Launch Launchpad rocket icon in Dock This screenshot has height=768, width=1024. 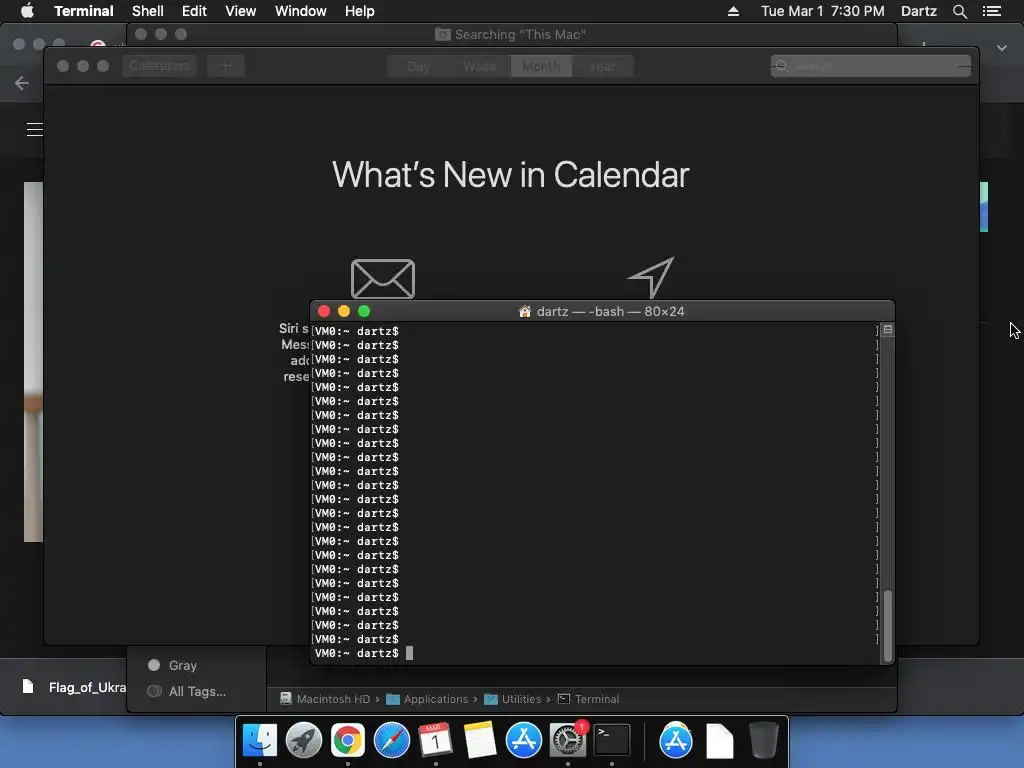point(304,741)
